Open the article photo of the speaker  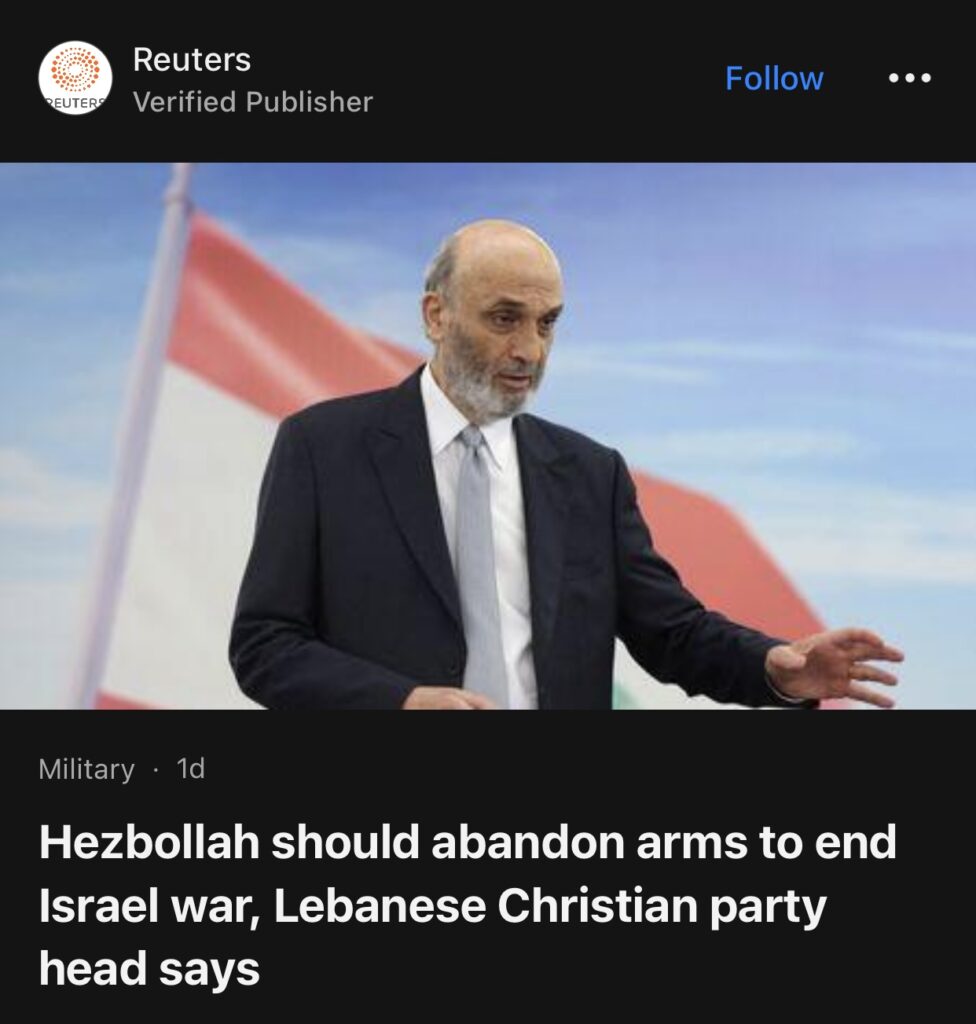488,436
